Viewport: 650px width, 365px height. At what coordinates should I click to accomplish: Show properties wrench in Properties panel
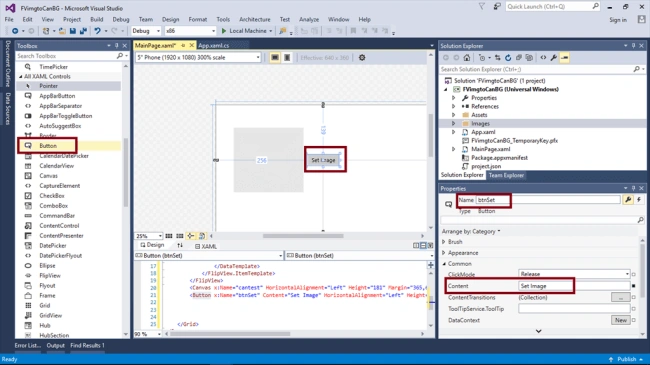click(x=628, y=200)
